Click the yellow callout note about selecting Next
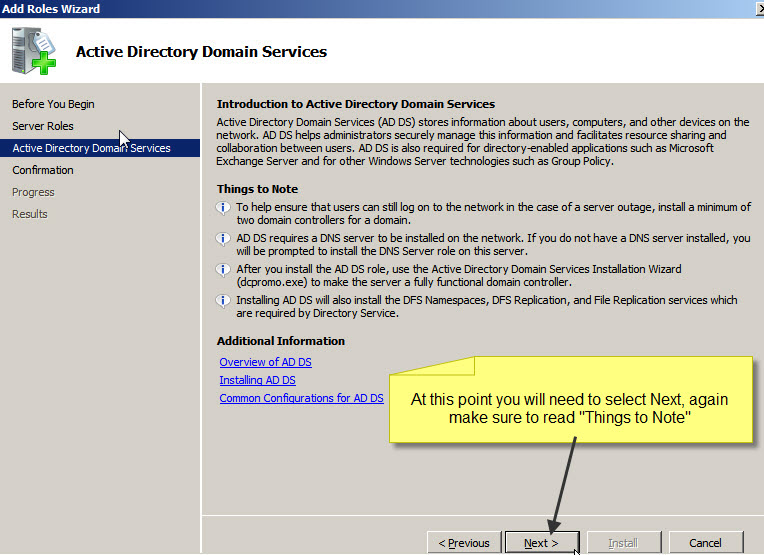The height and width of the screenshot is (555, 764). 569,408
